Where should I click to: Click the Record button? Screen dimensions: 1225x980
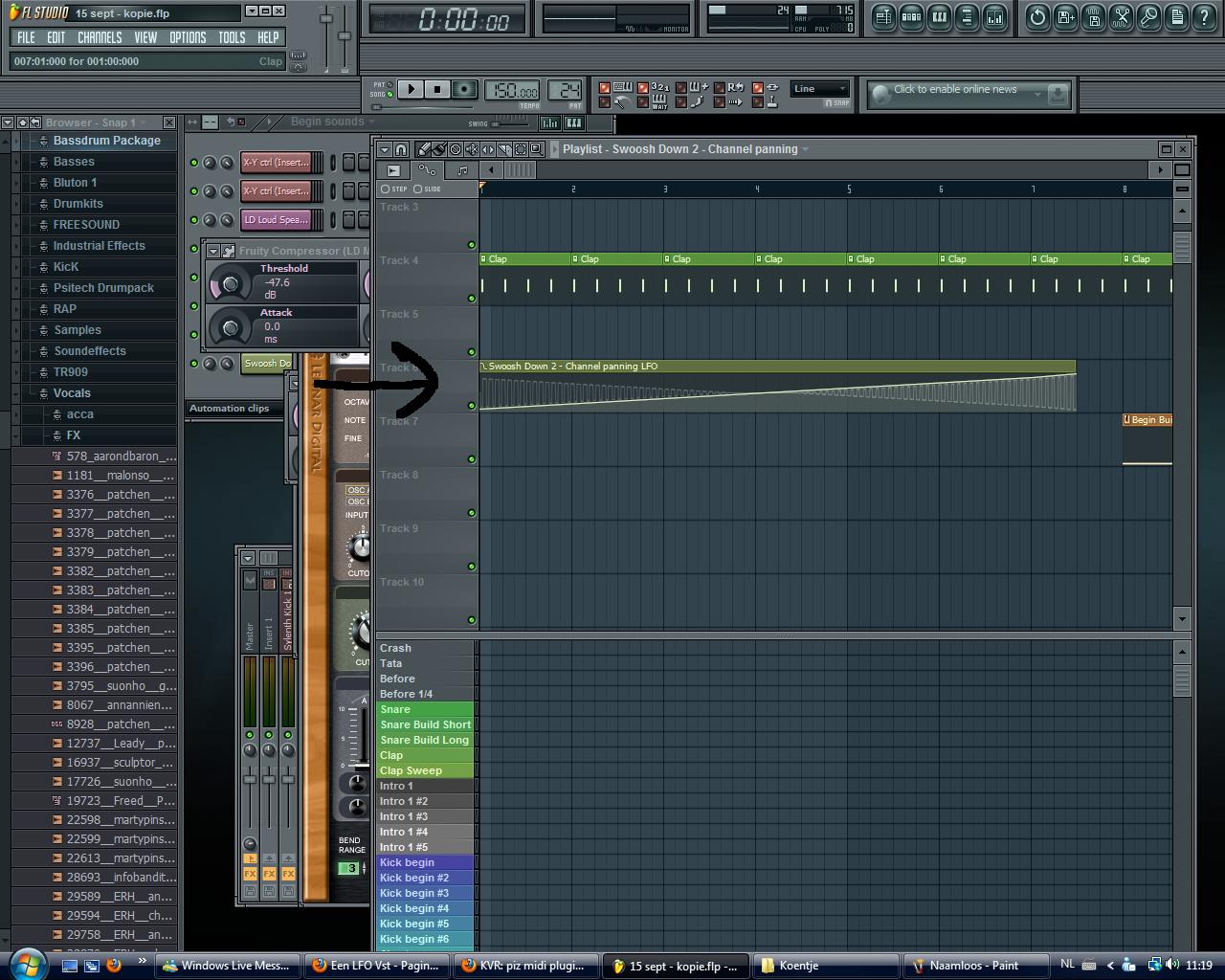[464, 90]
